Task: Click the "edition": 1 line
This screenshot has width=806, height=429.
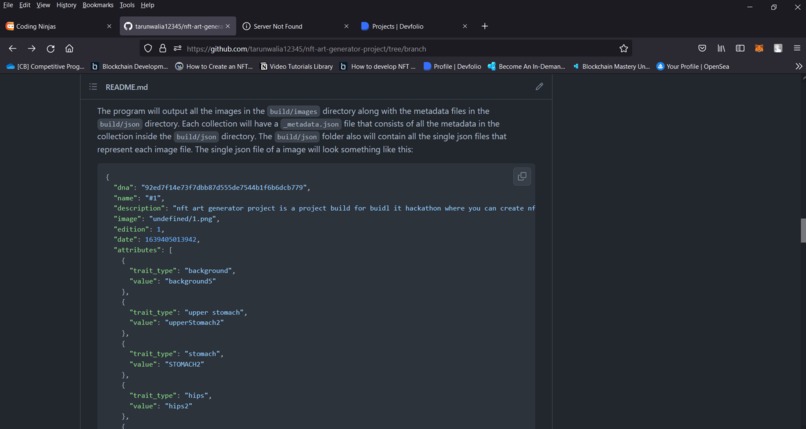Action: click(139, 229)
